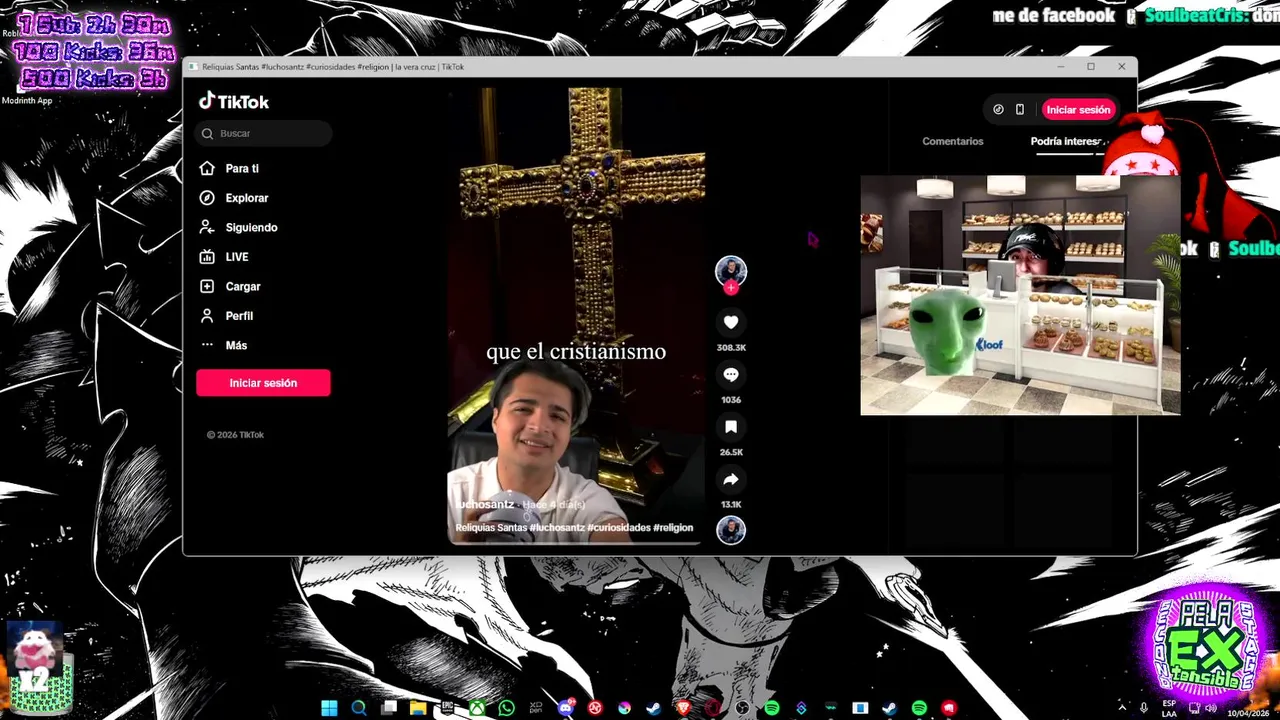Click the Explorar compass icon
The image size is (1280, 720).
pyautogui.click(x=207, y=198)
